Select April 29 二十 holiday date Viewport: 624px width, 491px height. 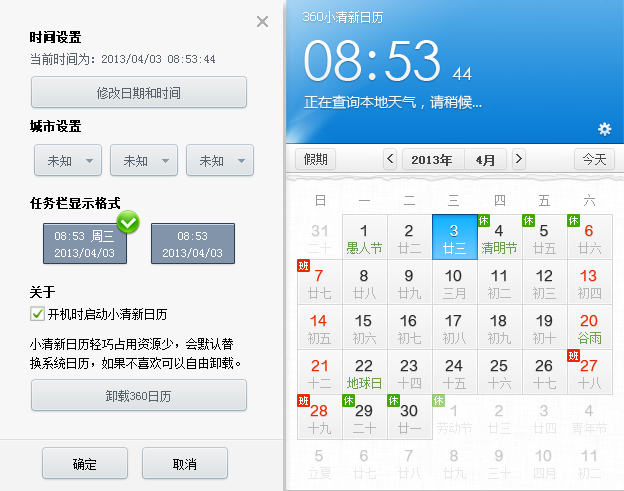click(x=365, y=417)
